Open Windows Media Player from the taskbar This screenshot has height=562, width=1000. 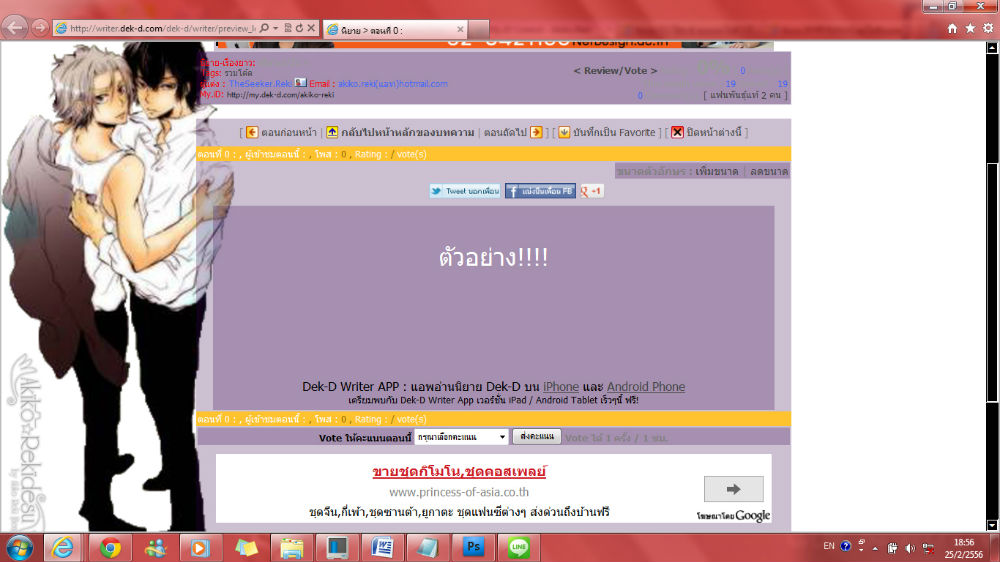point(200,548)
